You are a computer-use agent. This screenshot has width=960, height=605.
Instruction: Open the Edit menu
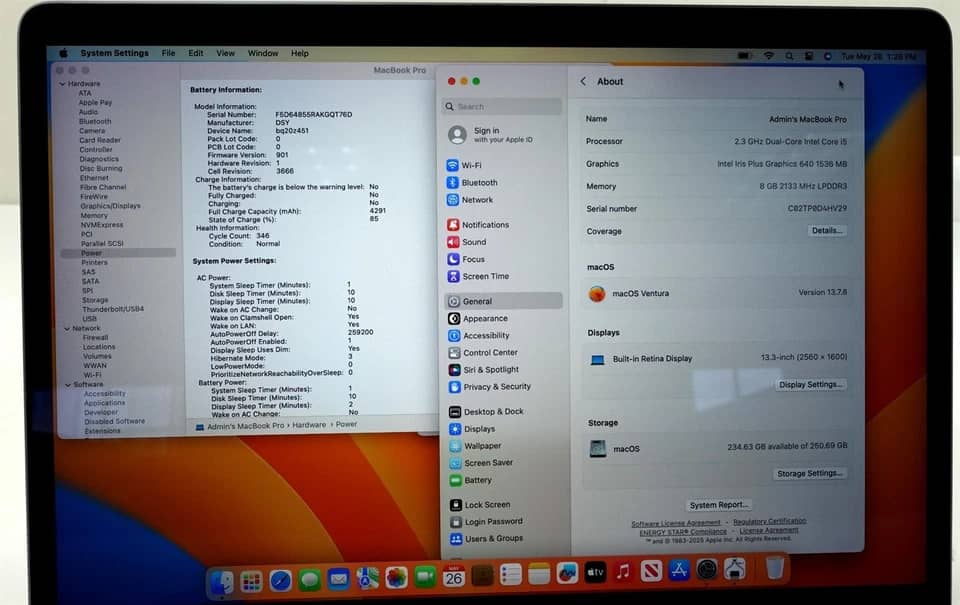point(196,53)
